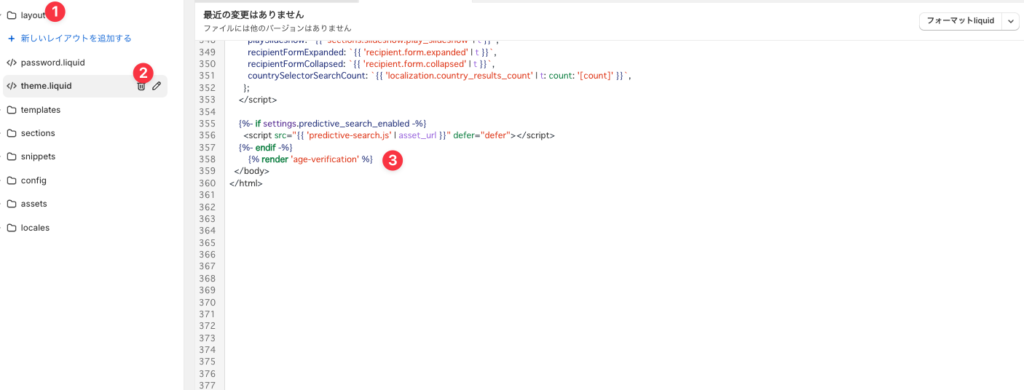The height and width of the screenshot is (390, 1024).
Task: Click the 最近の変更はありません heading
Action: tap(254, 14)
